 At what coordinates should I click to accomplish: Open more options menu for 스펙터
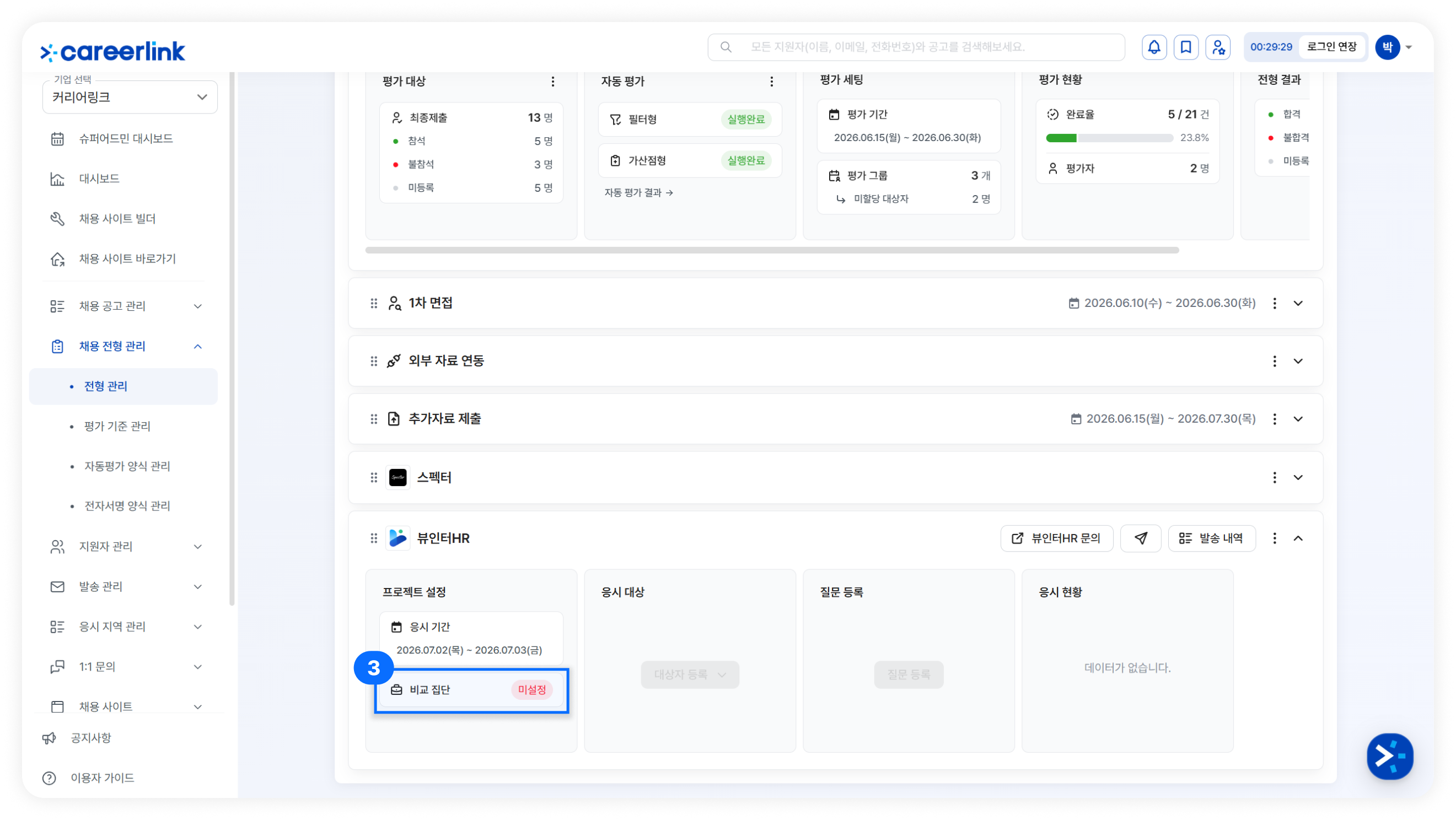click(1275, 478)
